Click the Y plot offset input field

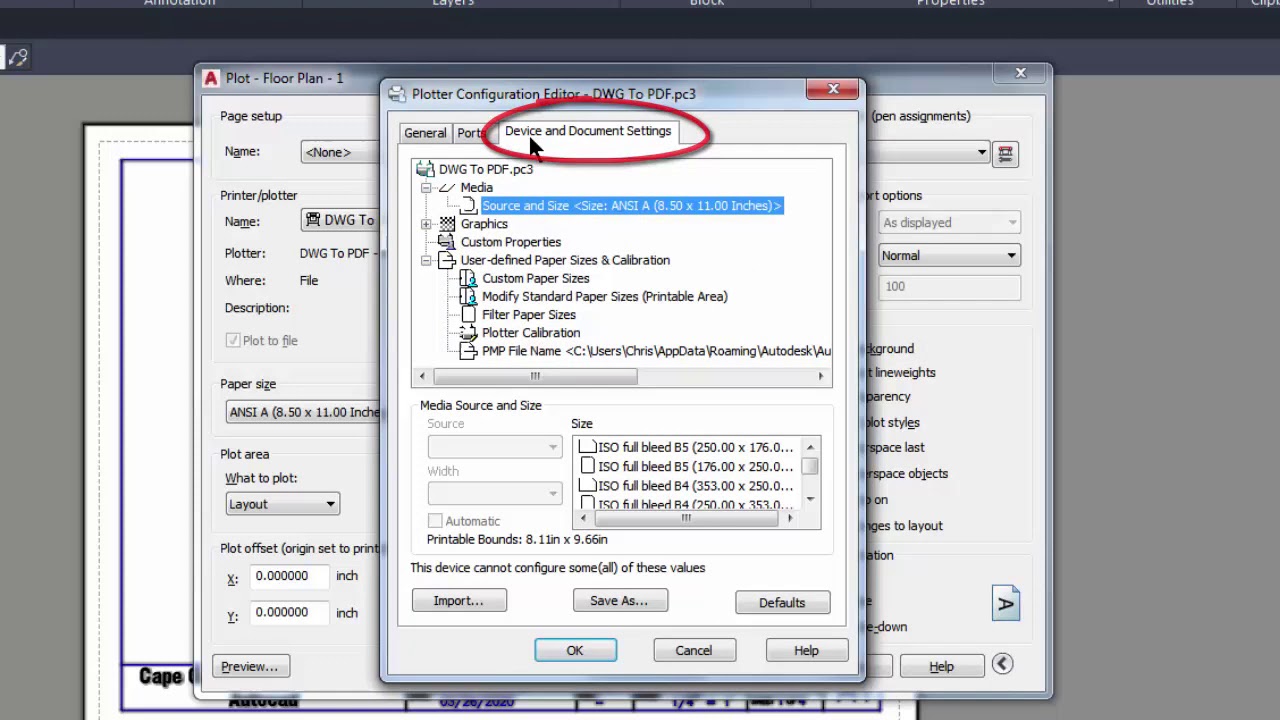(x=289, y=612)
